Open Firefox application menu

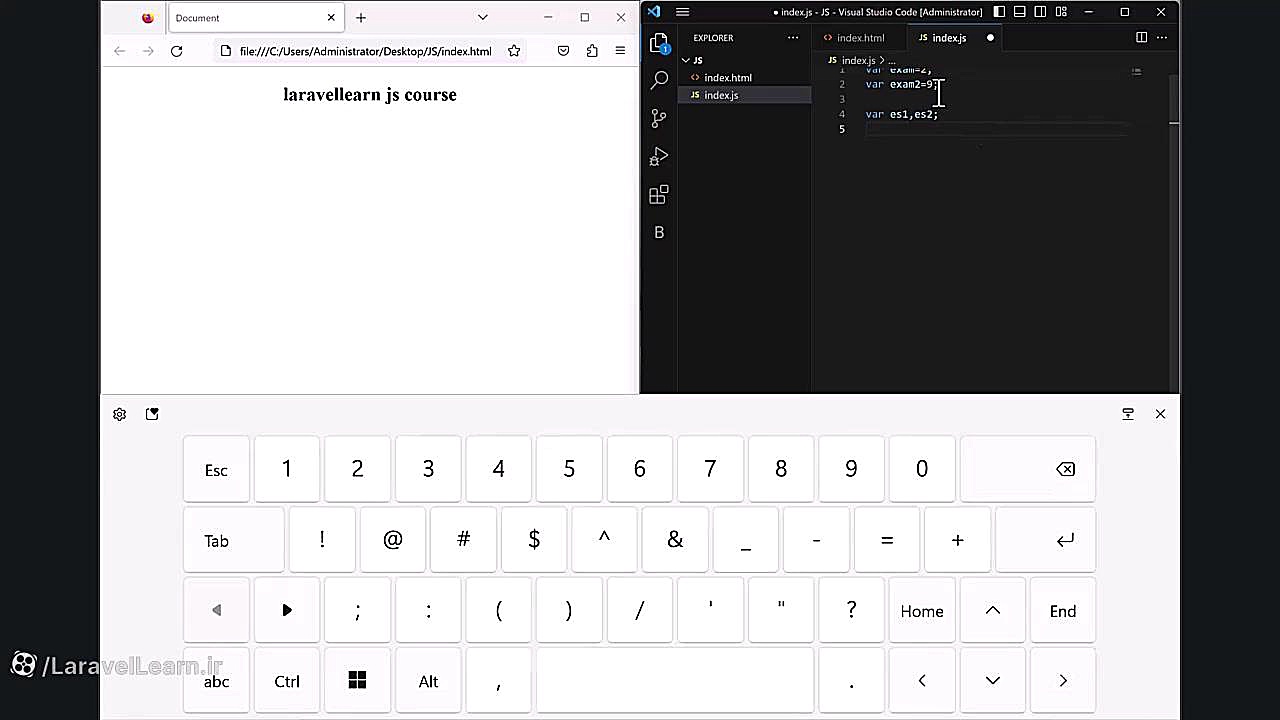tap(620, 51)
